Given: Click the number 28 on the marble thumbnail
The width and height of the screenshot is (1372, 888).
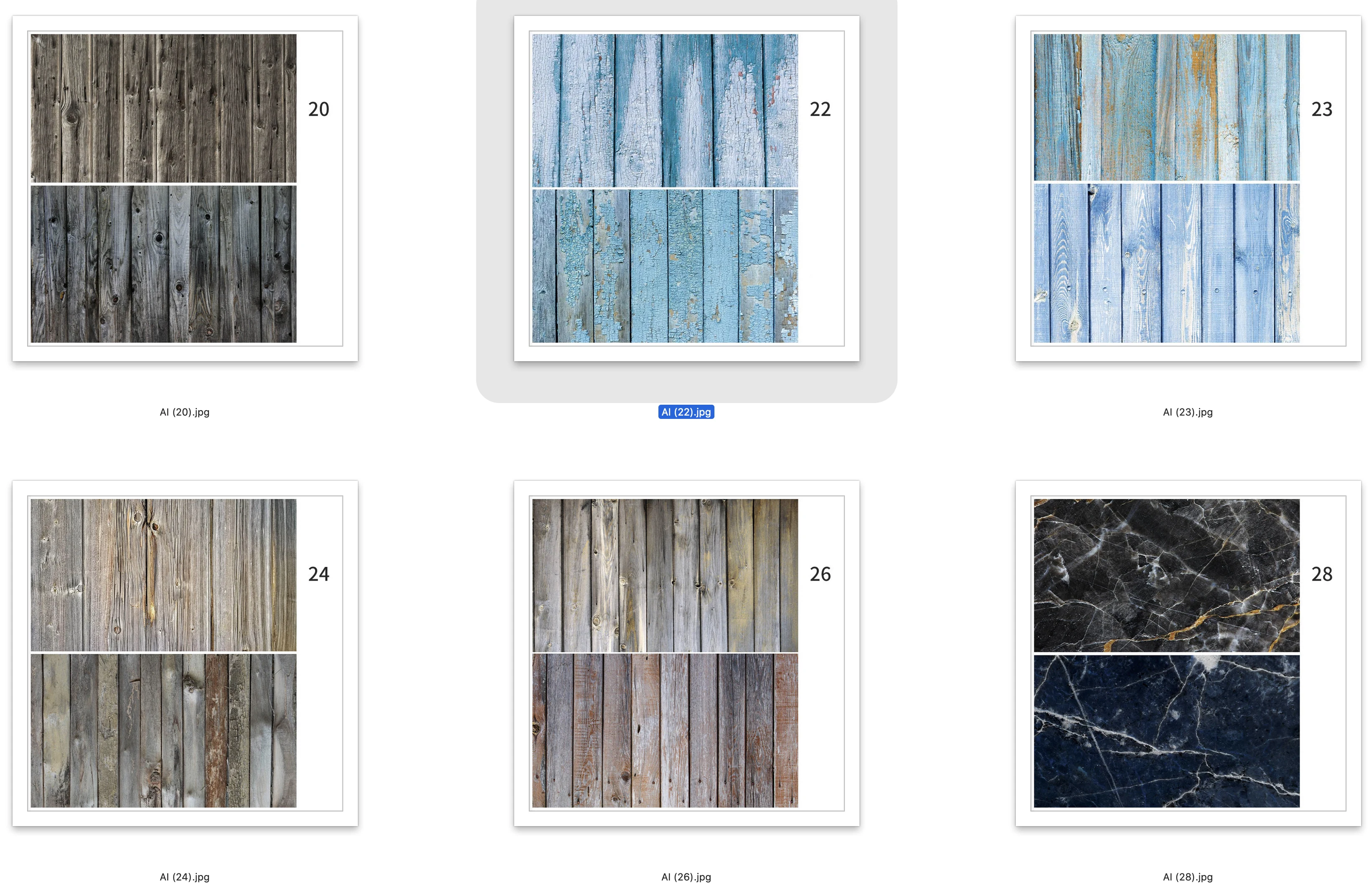Looking at the screenshot, I should coord(1322,574).
